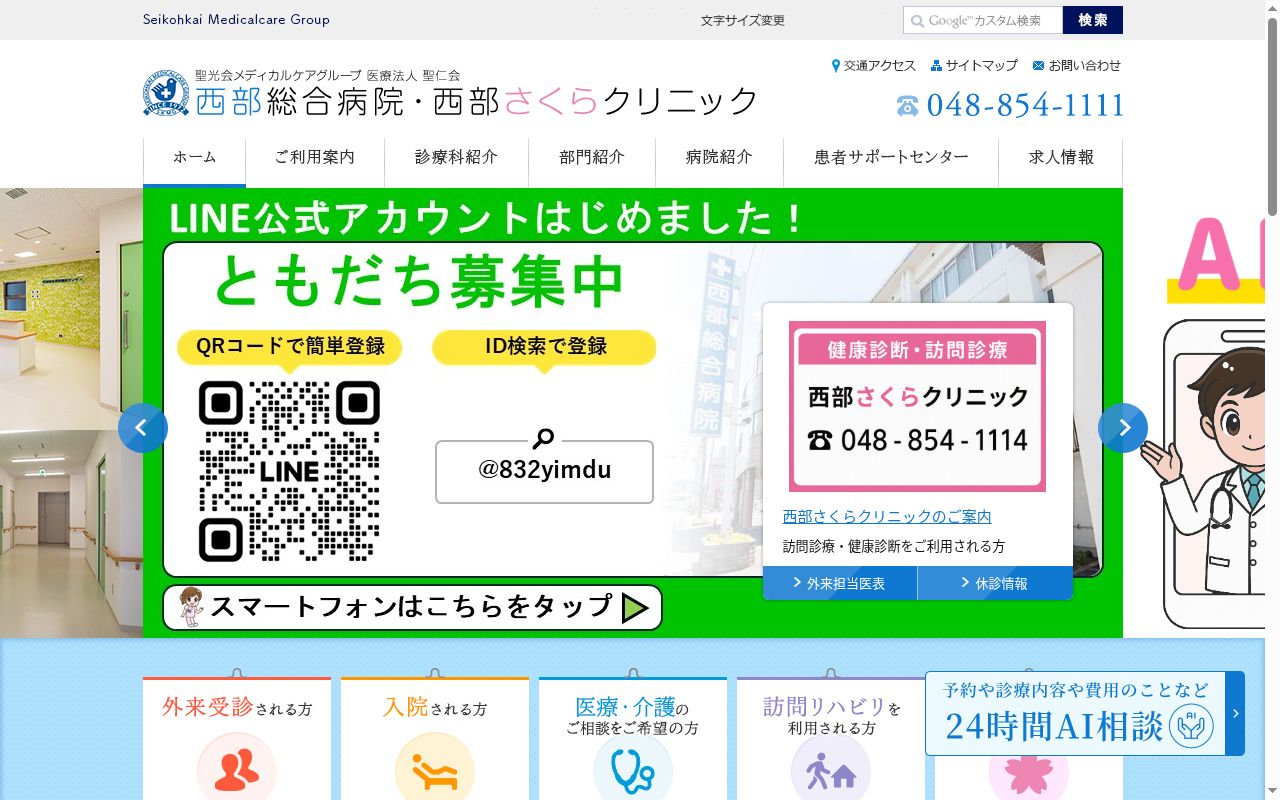Open the 患者サポートセンター menu item
This screenshot has height=800, width=1280.
point(891,161)
